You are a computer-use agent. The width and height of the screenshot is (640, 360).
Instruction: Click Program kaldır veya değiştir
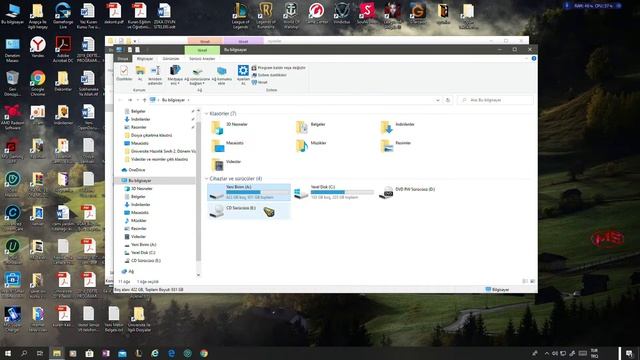coord(278,68)
